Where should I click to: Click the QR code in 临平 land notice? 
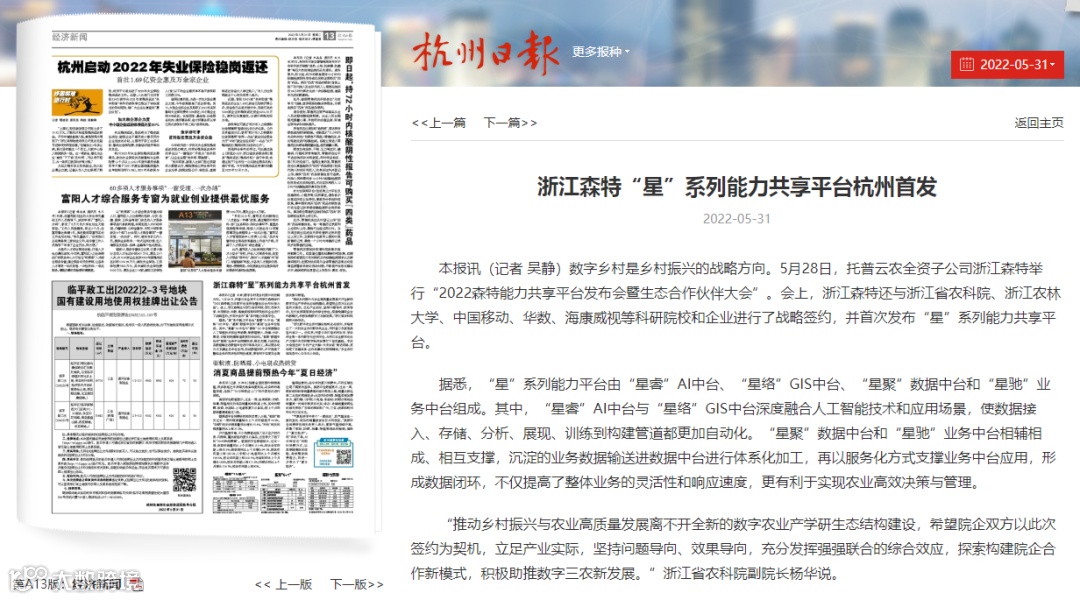pyautogui.click(x=184, y=479)
